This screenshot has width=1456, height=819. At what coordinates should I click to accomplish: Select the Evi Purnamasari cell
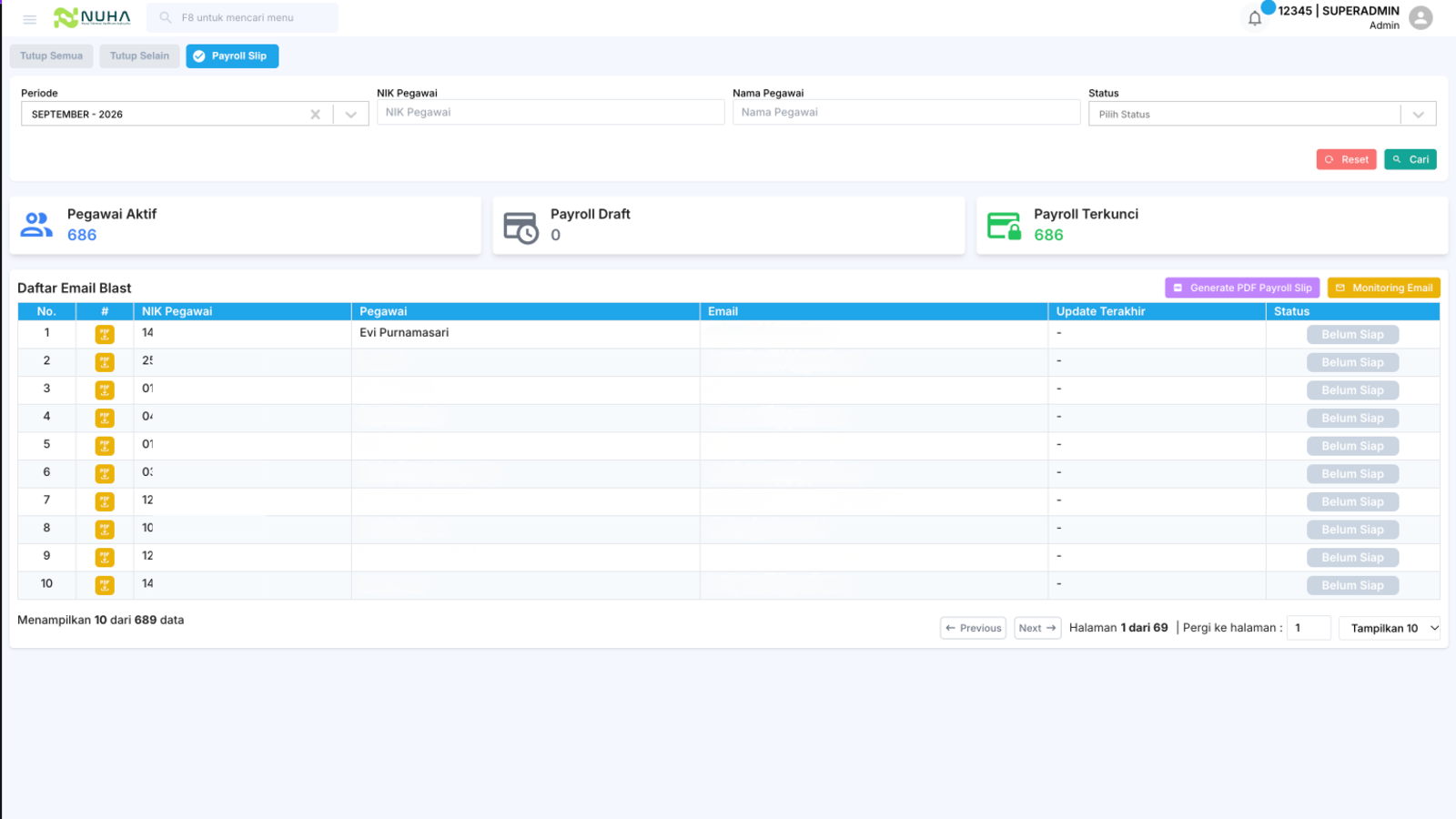(x=525, y=333)
